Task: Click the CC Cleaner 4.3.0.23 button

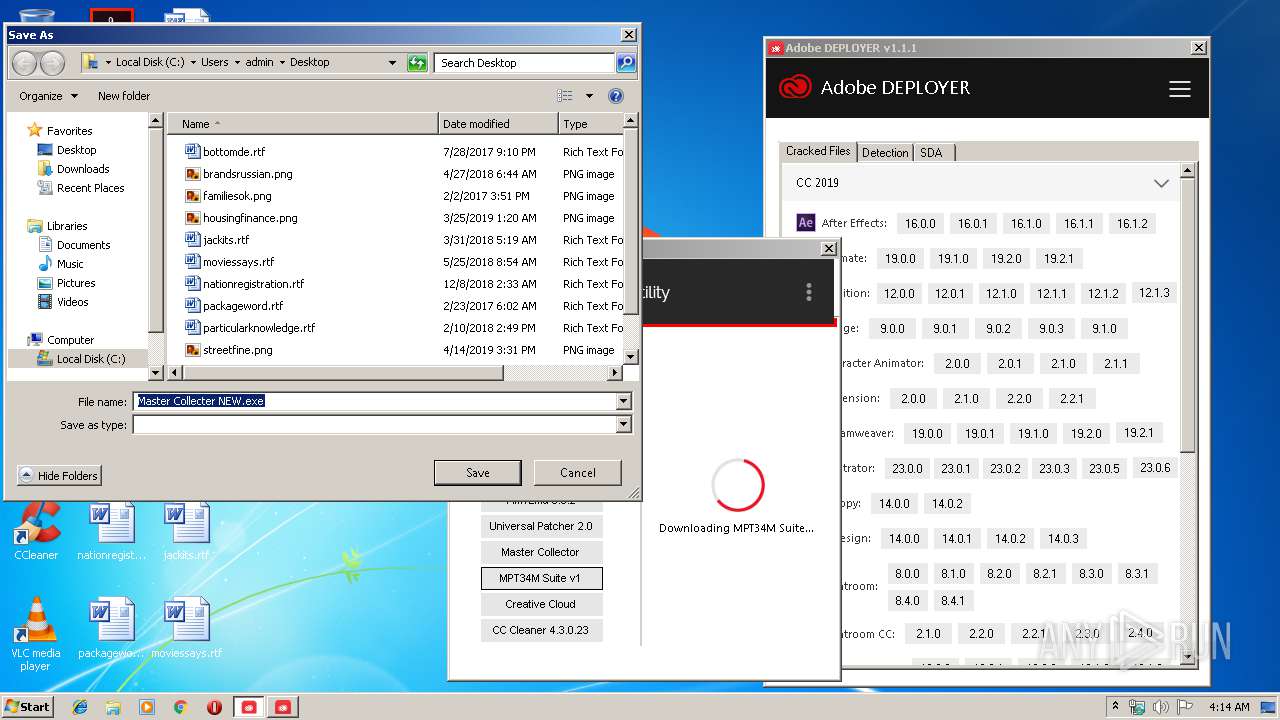Action: [x=540, y=630]
